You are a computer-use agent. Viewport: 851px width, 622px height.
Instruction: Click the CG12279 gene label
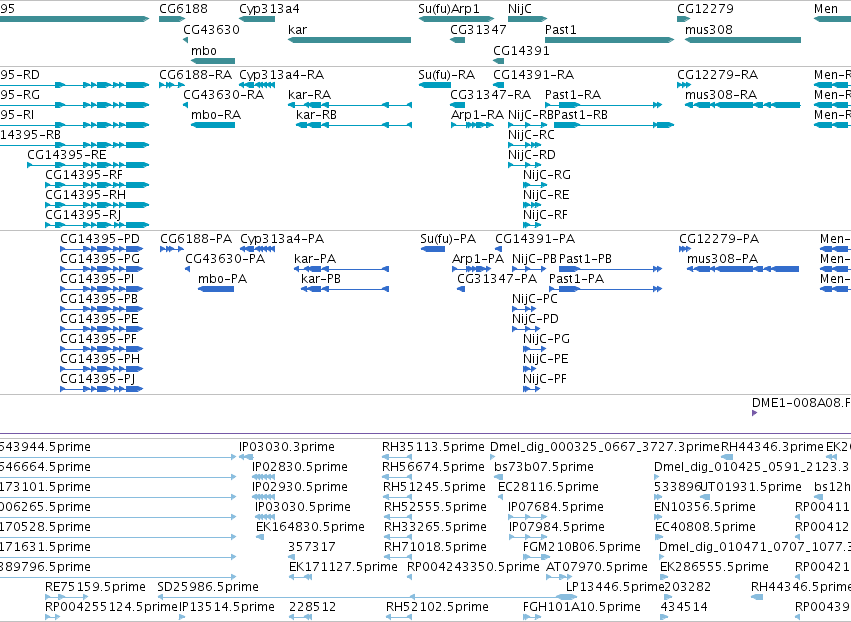coord(706,9)
